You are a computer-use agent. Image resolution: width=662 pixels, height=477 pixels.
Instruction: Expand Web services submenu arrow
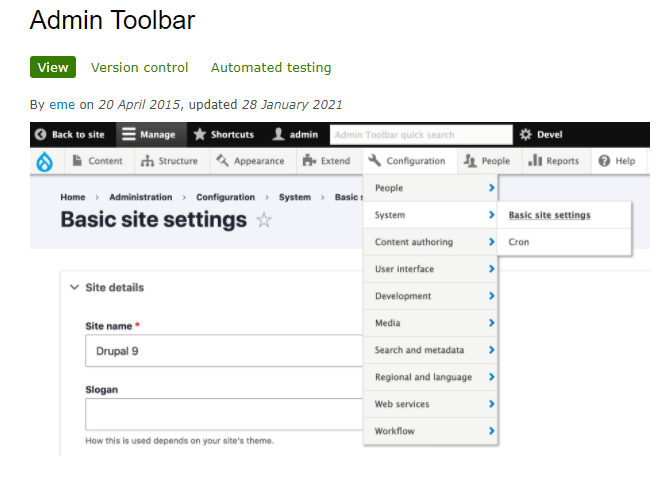[491, 404]
